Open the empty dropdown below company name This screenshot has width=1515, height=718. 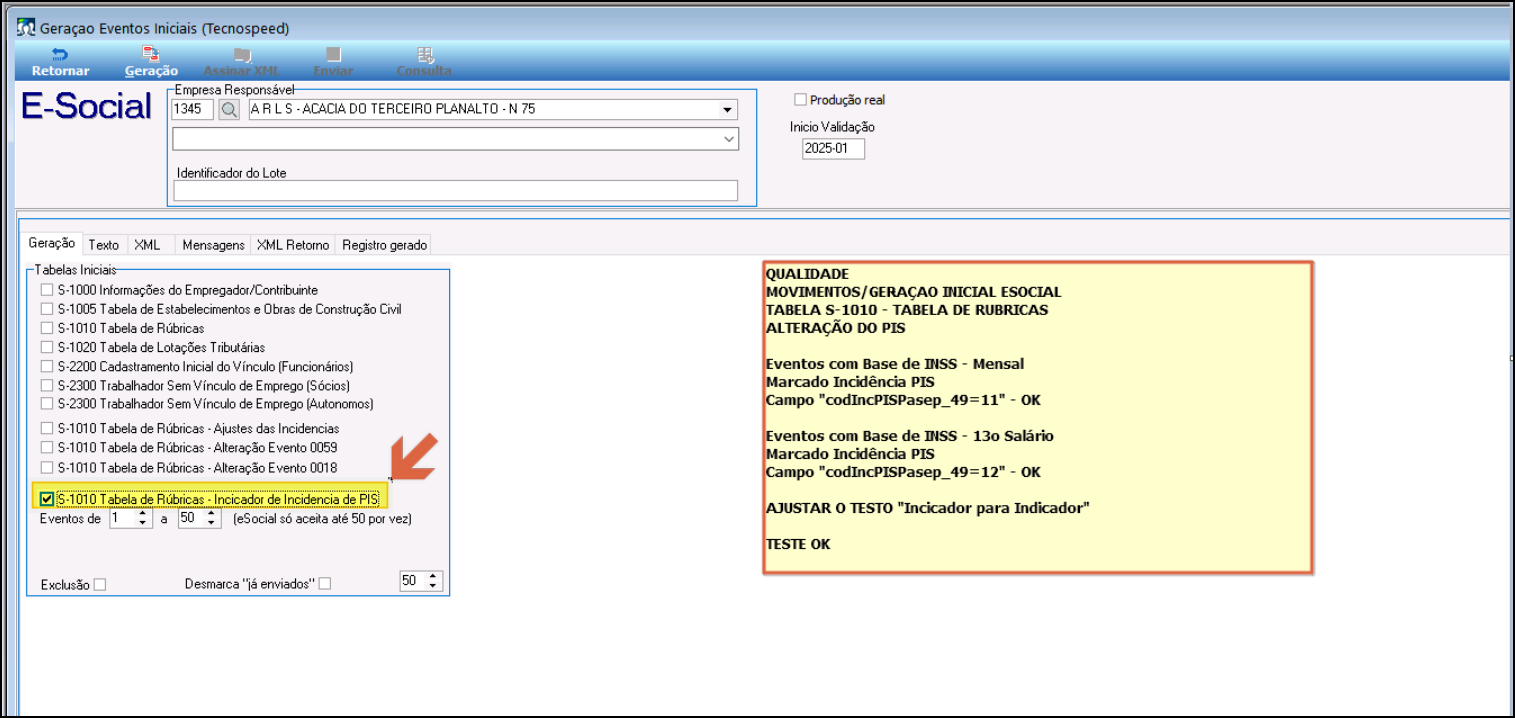tap(728, 140)
